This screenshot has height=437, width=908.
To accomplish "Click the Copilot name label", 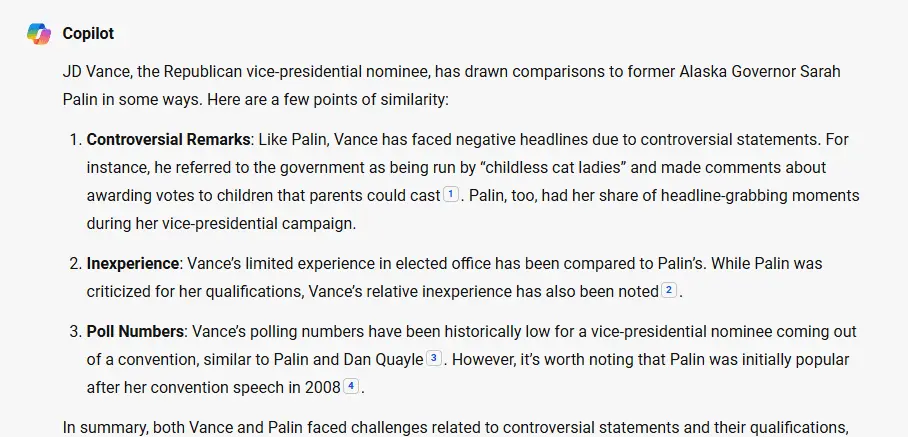I will pyautogui.click(x=88, y=34).
